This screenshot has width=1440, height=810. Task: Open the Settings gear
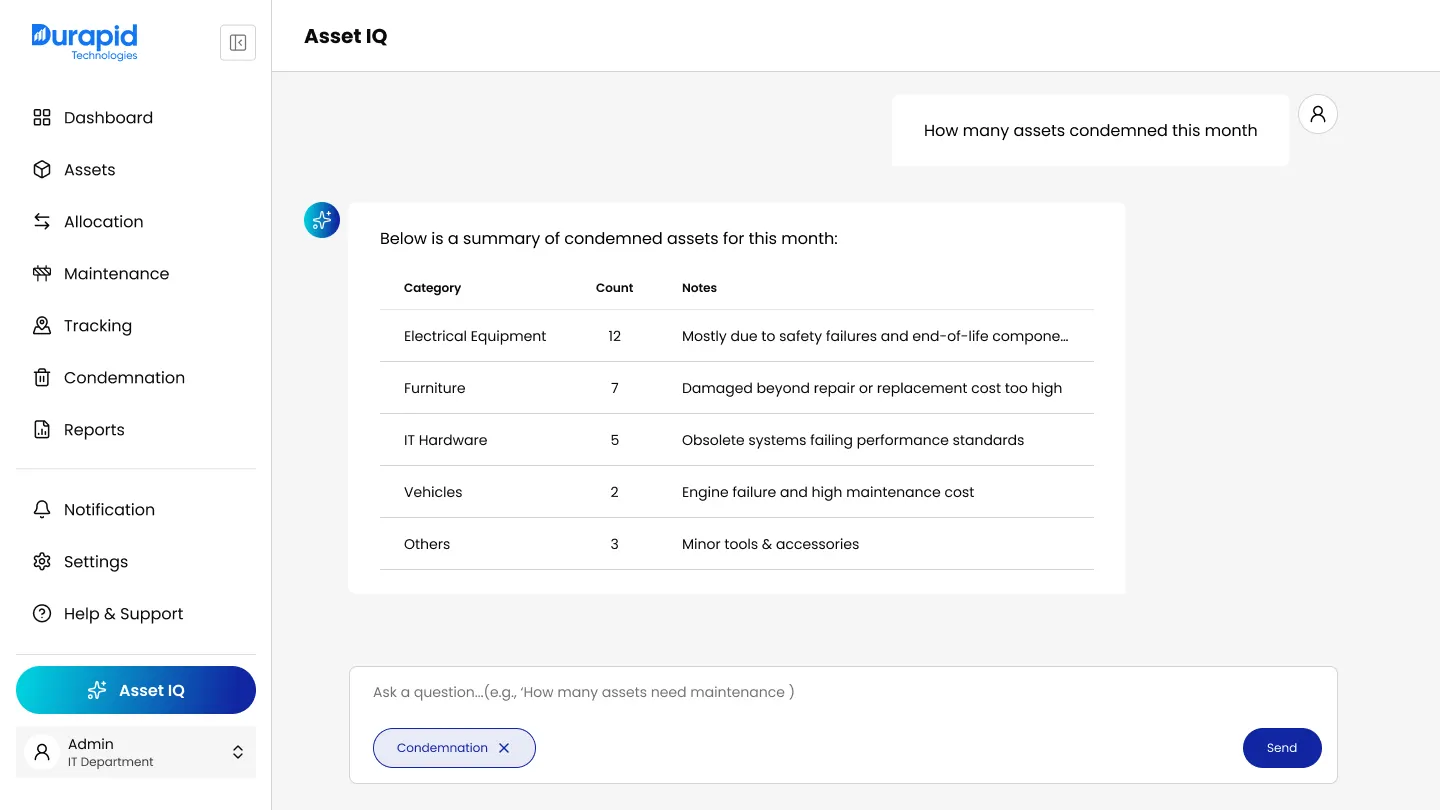tap(96, 561)
